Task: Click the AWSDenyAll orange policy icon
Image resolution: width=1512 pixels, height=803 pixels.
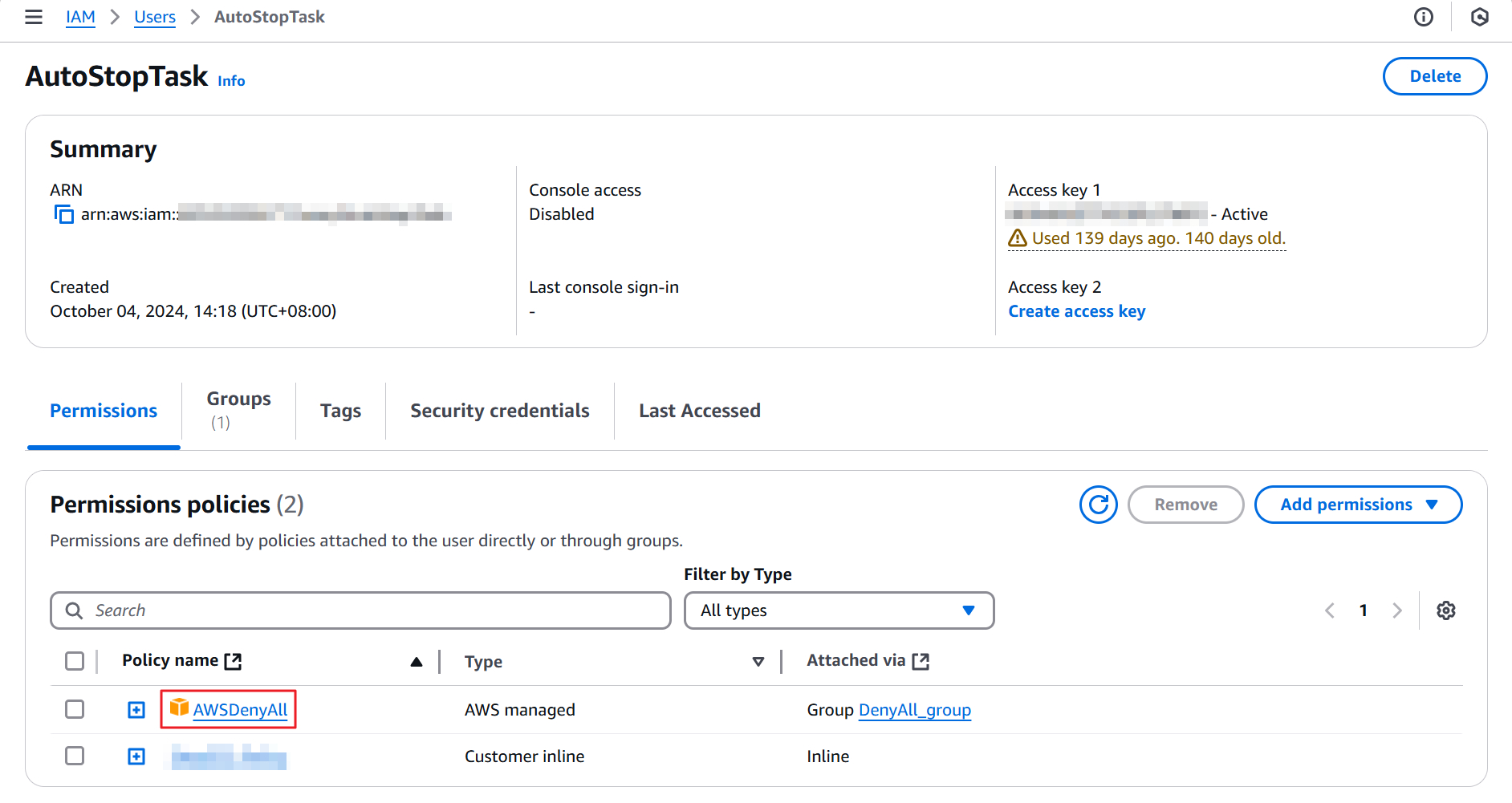Action: 179,708
